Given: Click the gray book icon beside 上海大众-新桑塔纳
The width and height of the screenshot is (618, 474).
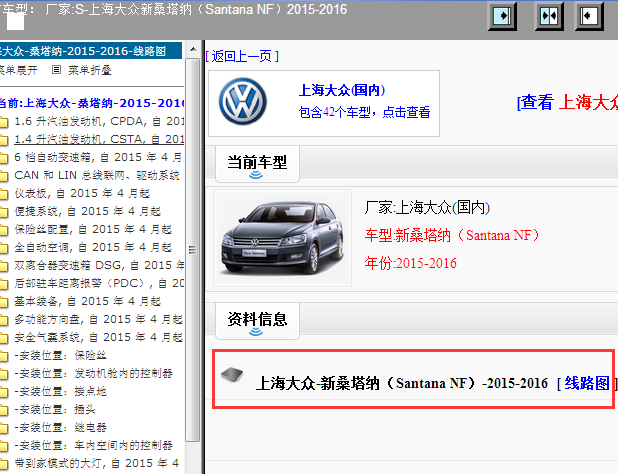Looking at the screenshot, I should pos(232,375).
